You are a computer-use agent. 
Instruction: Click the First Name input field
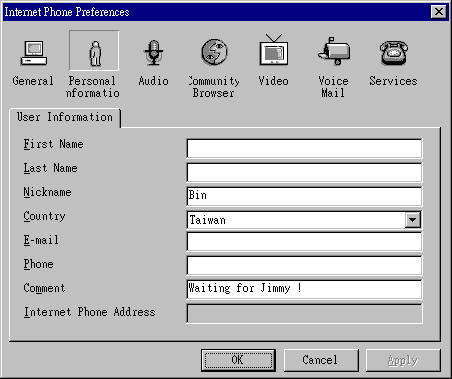click(x=304, y=148)
